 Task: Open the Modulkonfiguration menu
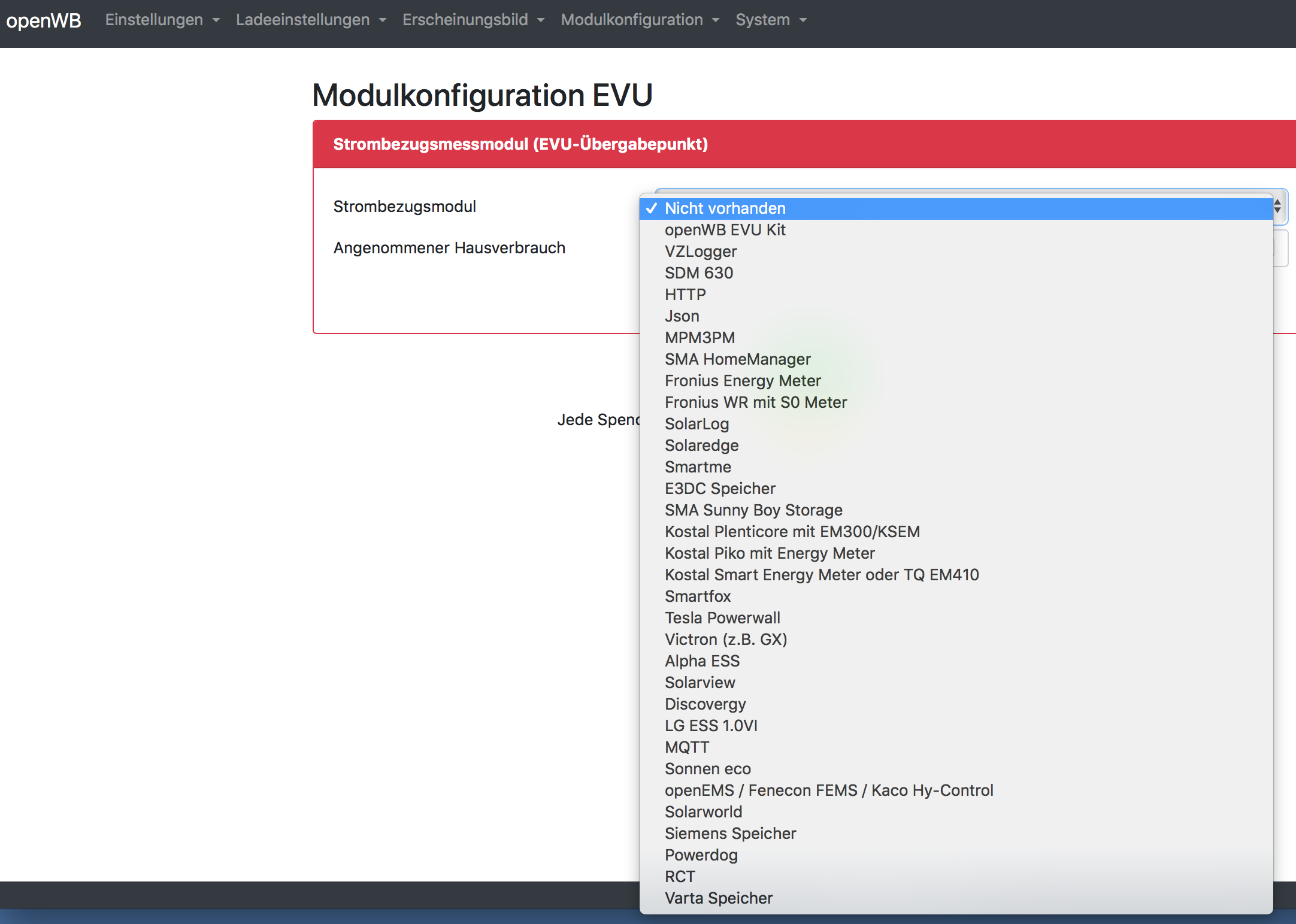(x=639, y=20)
